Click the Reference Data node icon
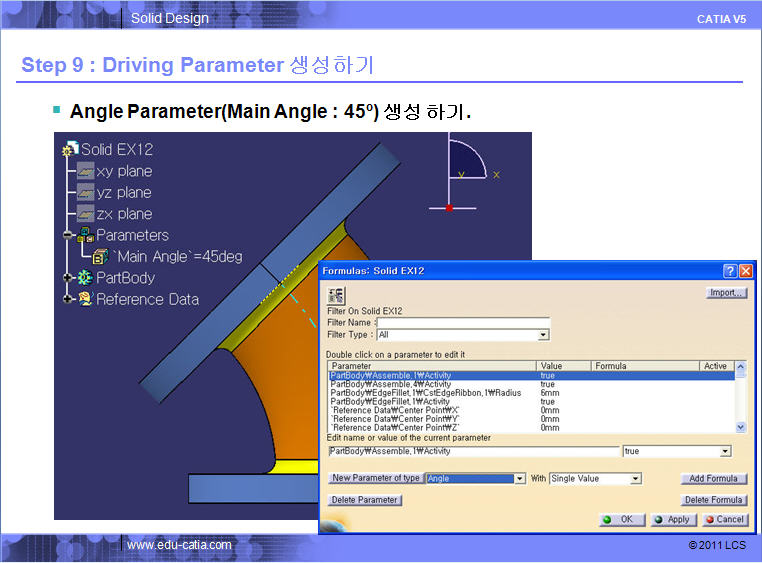762x563 pixels. coord(85,299)
